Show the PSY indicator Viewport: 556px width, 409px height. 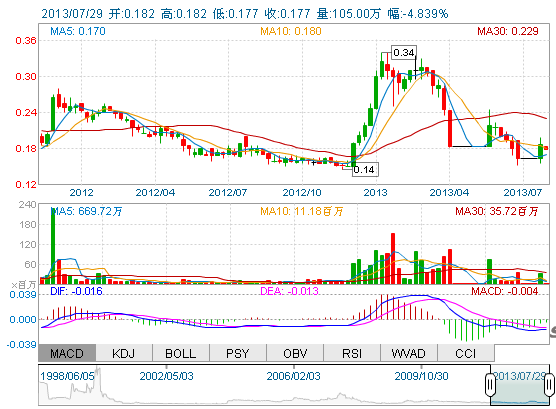coord(238,353)
